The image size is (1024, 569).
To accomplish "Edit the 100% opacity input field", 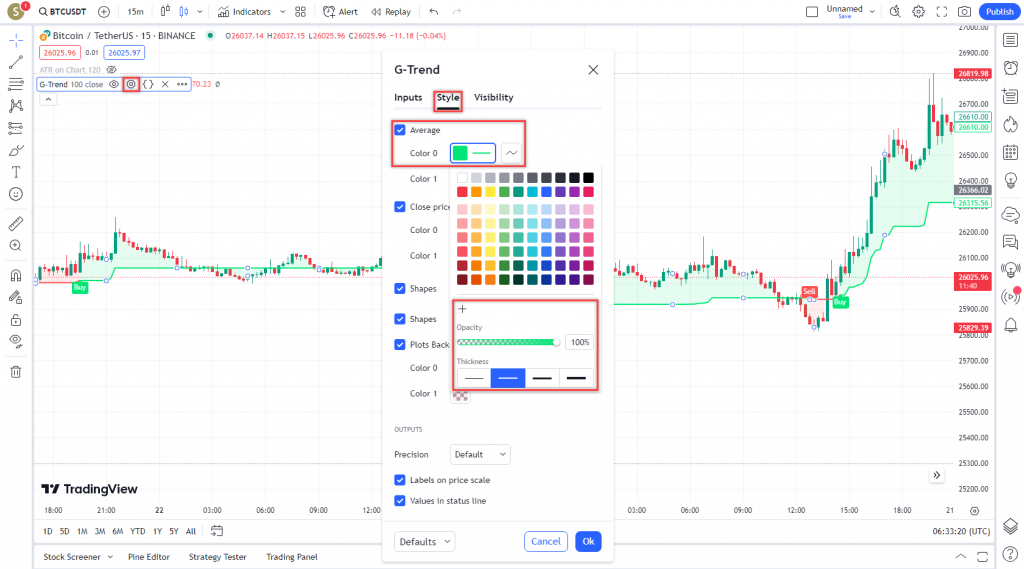I will click(x=580, y=342).
